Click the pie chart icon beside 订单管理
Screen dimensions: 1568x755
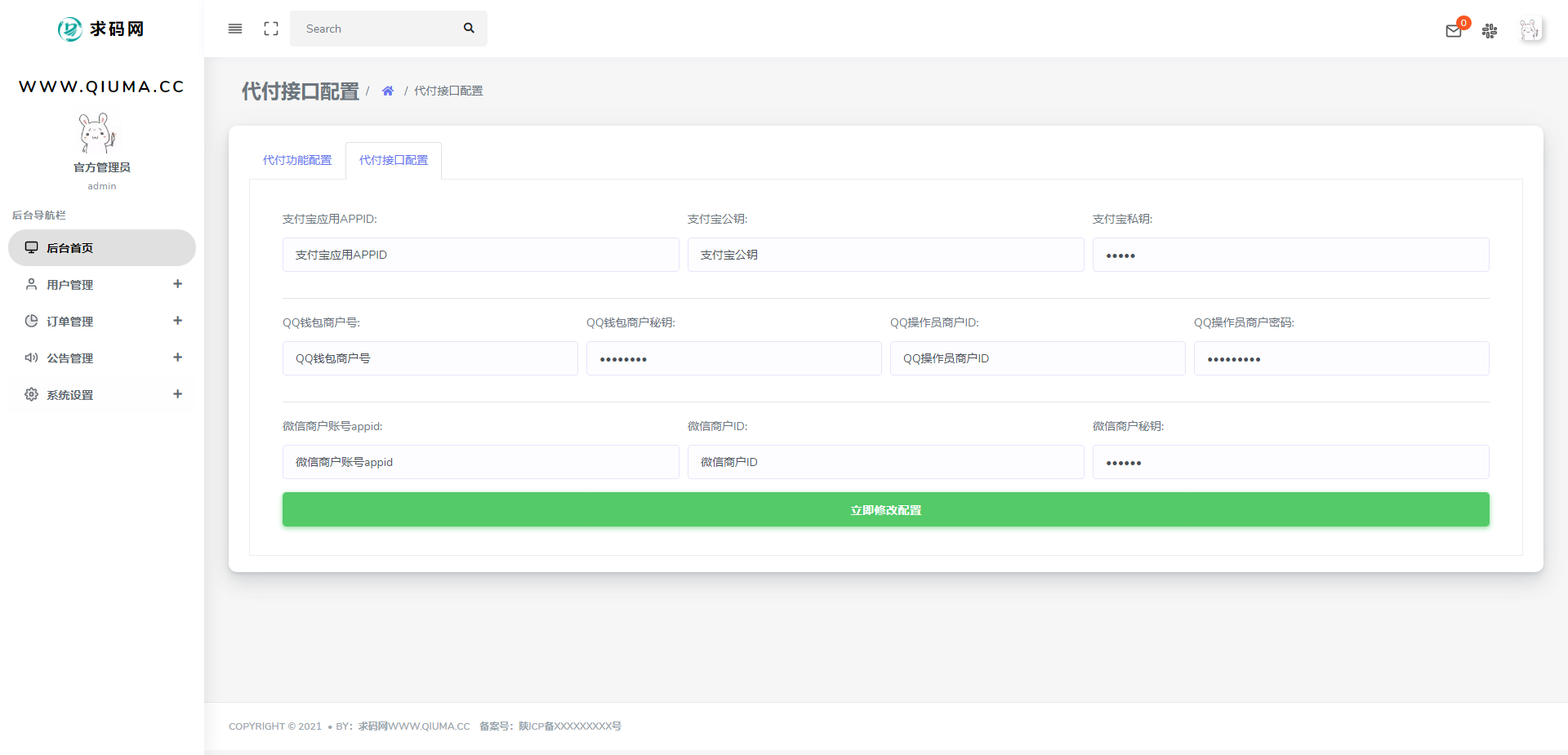point(31,321)
